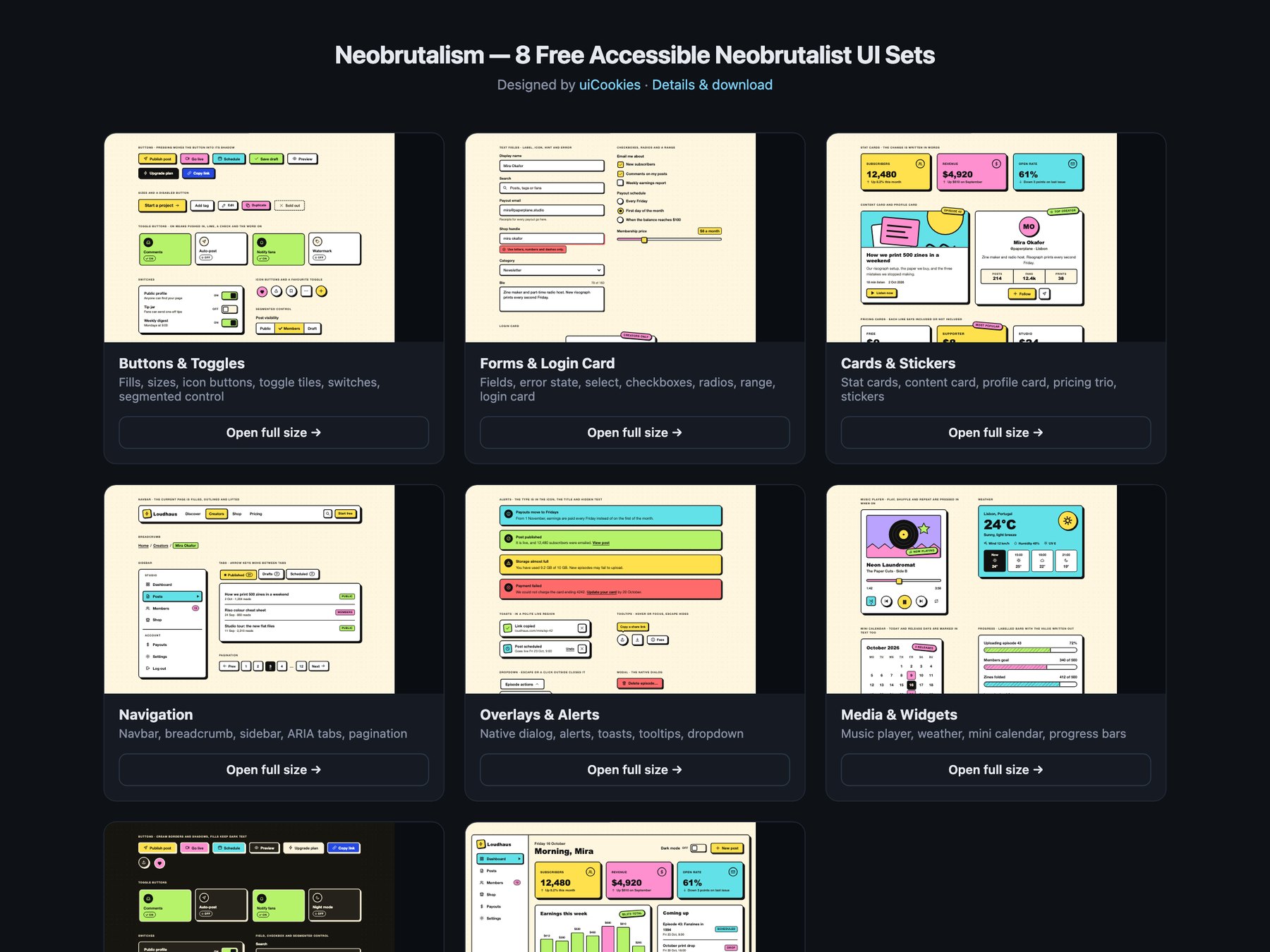Open the dark-theme buttons preview thumbnail
Viewport: 1270px width, 952px height.
point(274,887)
